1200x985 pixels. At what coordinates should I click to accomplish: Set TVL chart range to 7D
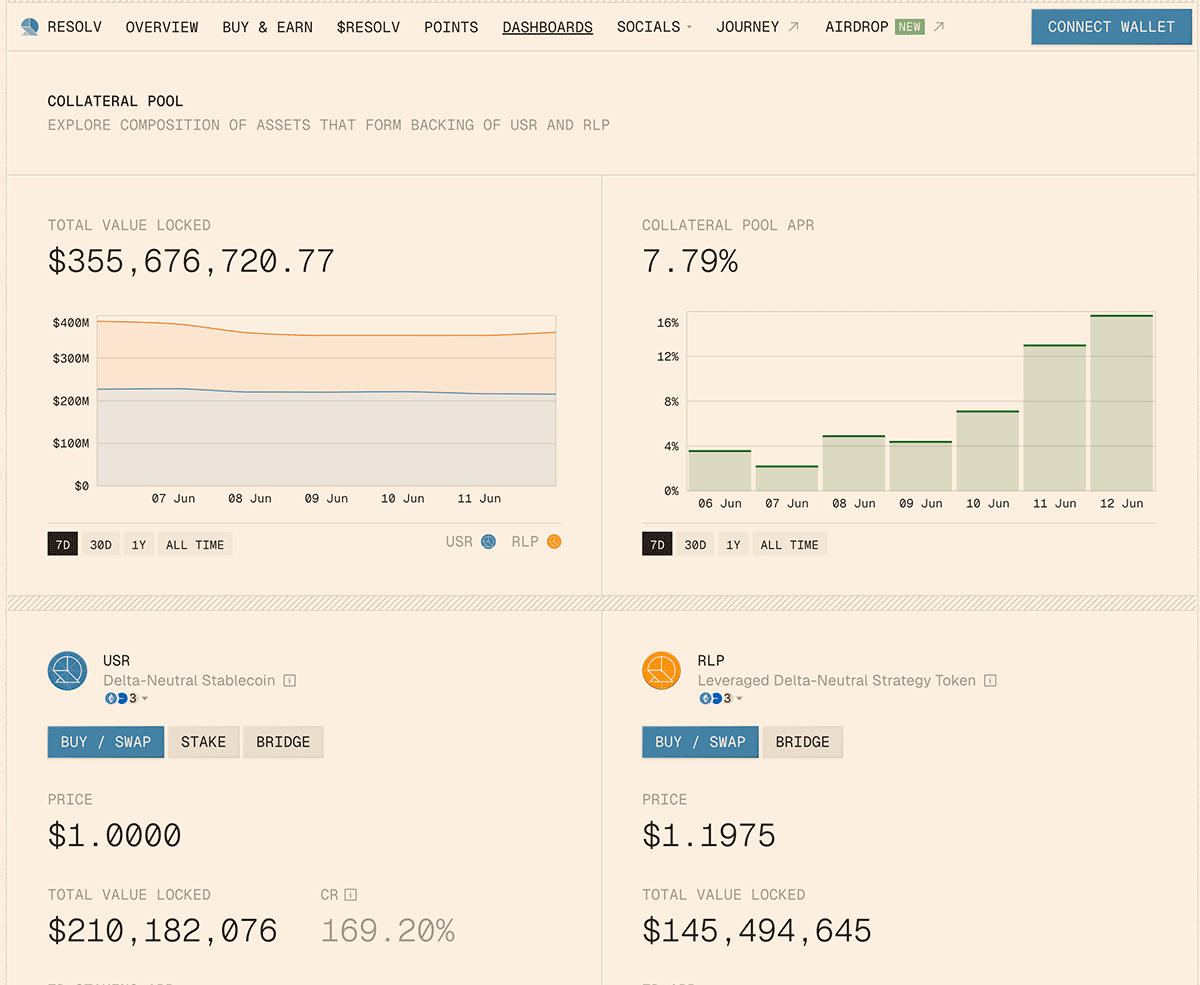click(63, 545)
